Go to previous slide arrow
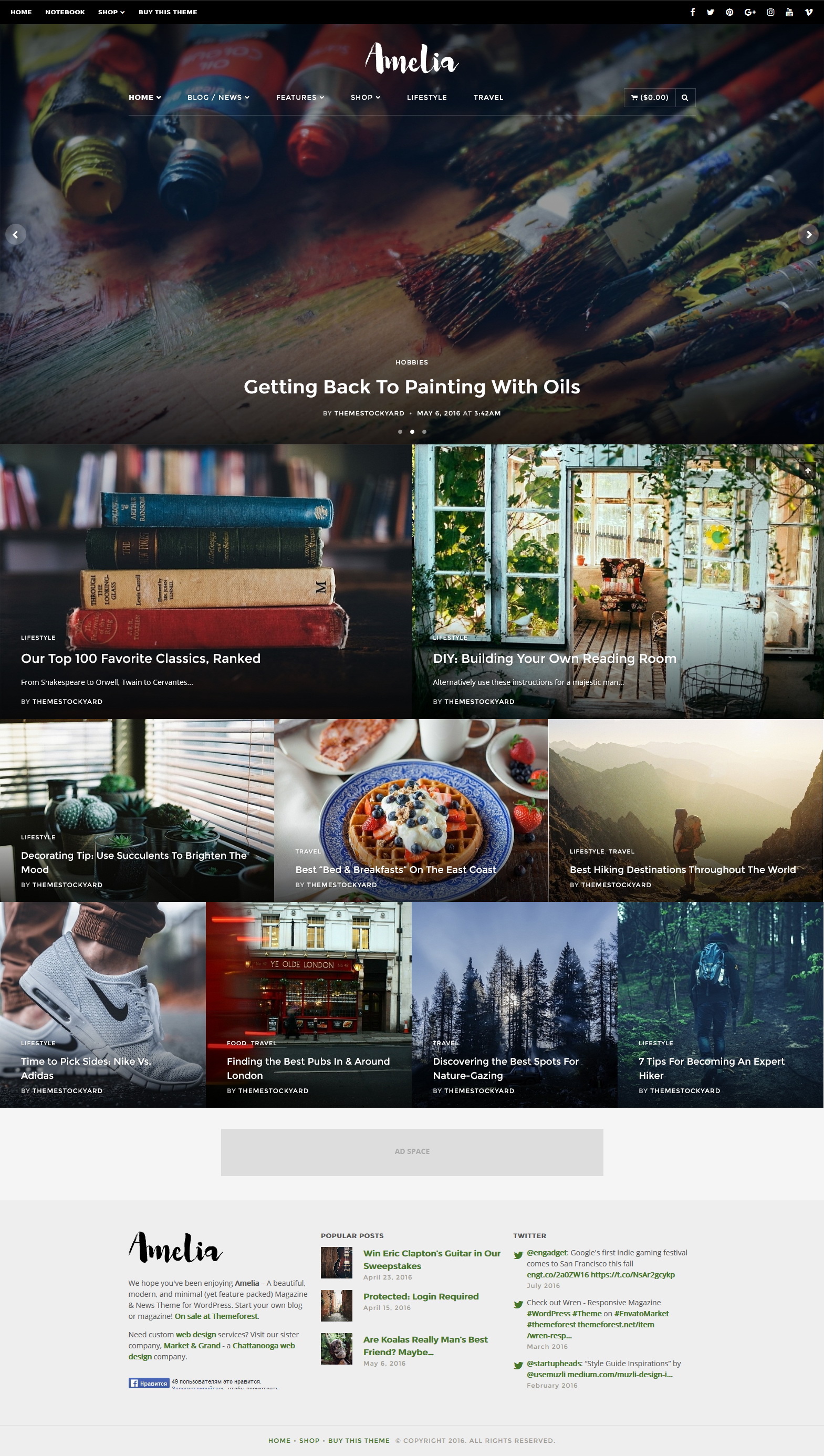Screen dimensions: 824x1456 tap(15, 234)
